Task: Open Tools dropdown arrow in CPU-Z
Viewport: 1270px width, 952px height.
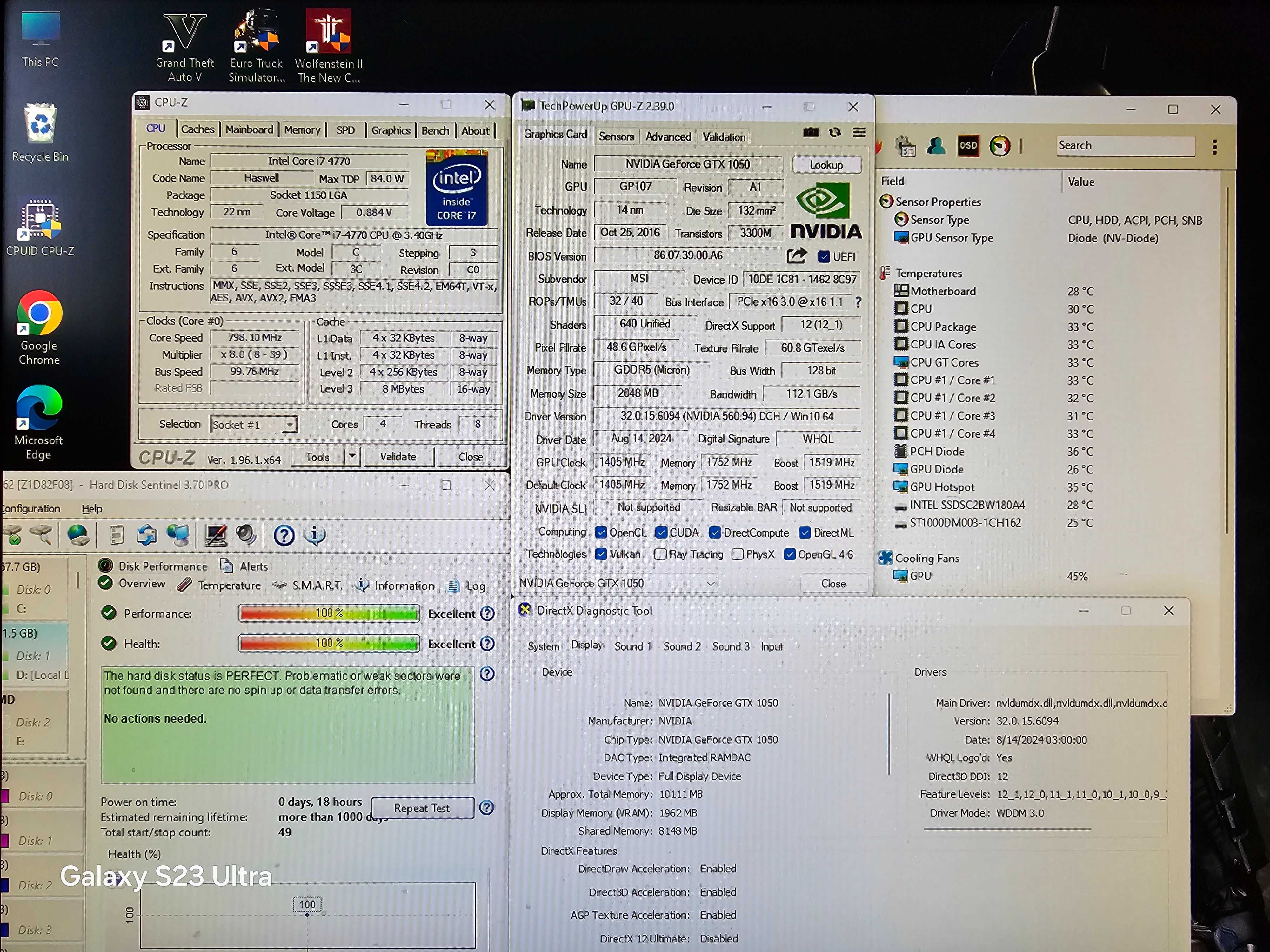Action: [352, 456]
